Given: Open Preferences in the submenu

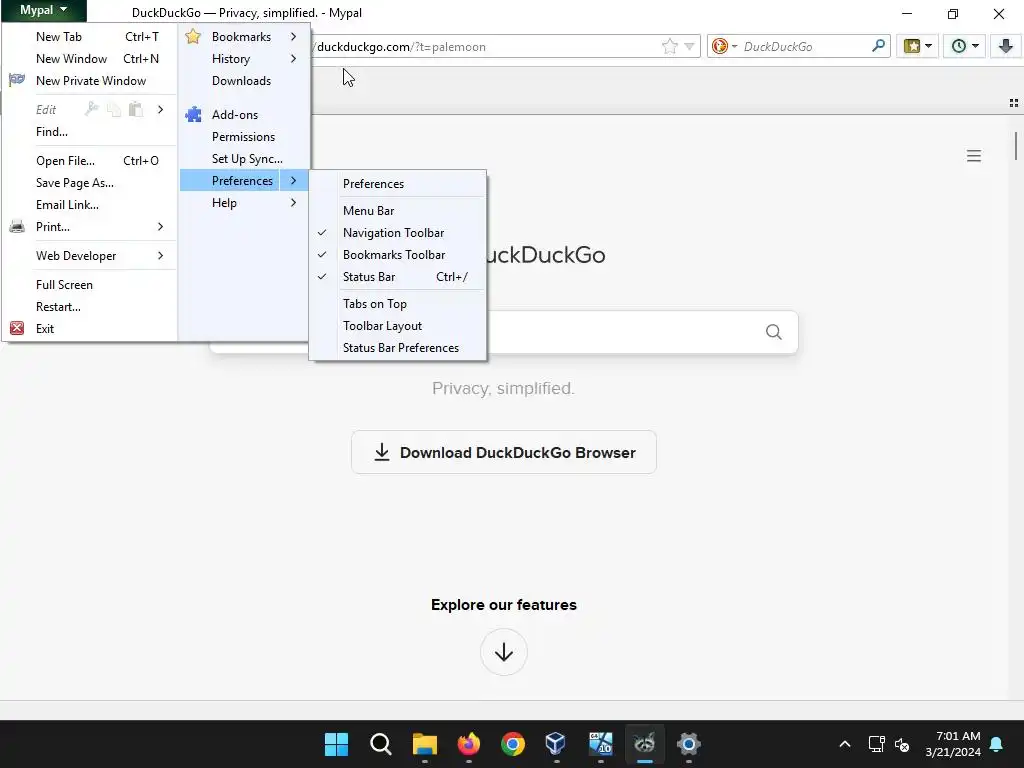Looking at the screenshot, I should 398,184.
